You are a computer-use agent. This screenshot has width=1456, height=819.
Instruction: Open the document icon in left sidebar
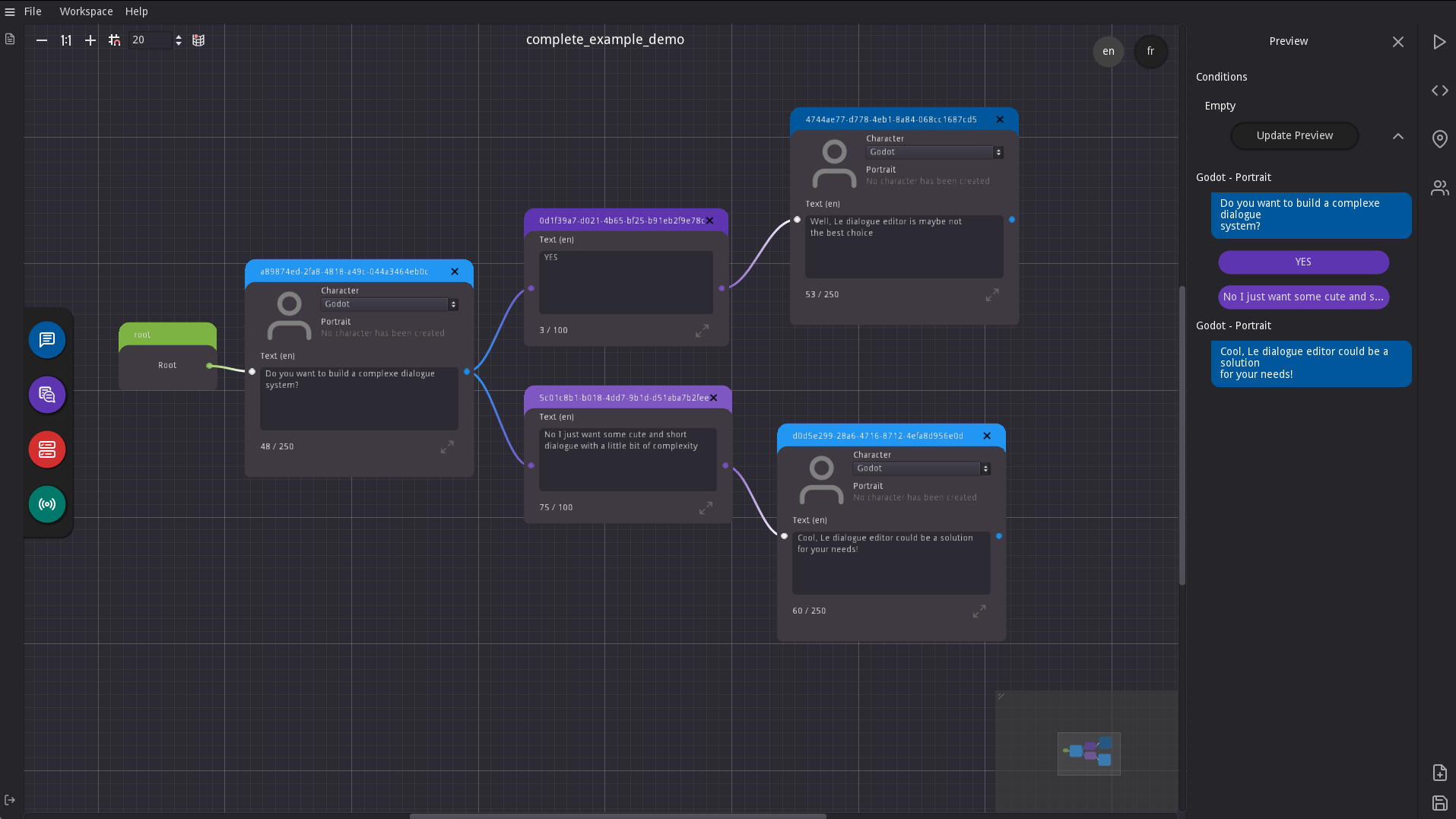click(10, 39)
